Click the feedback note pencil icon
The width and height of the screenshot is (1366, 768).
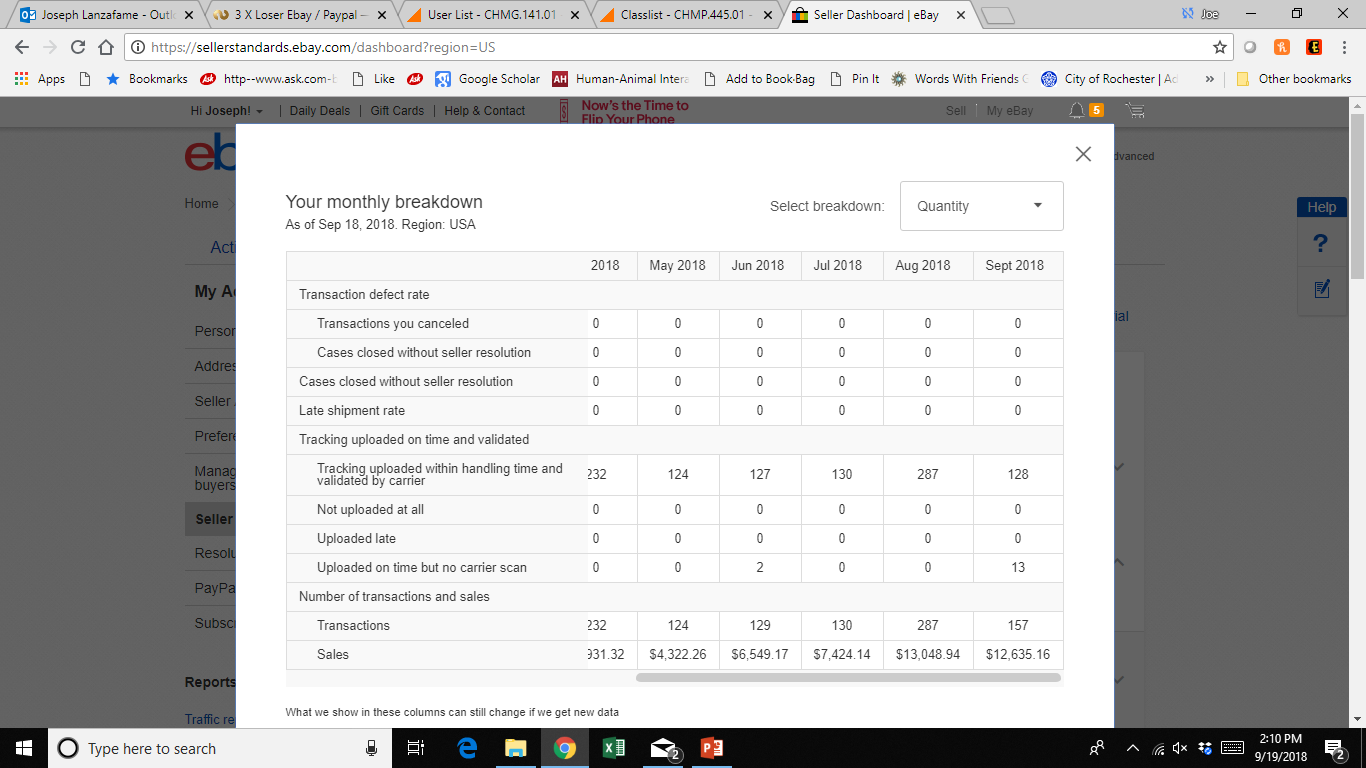(1321, 289)
